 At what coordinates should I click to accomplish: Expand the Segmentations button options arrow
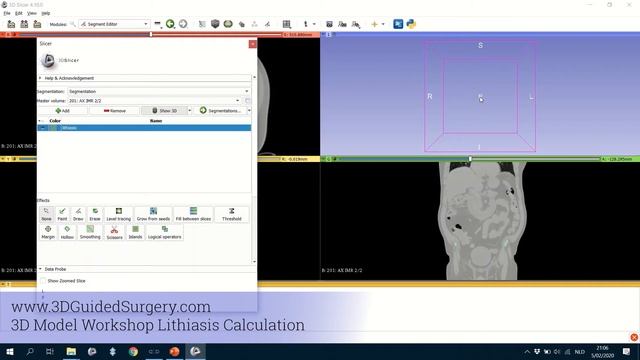(x=249, y=111)
